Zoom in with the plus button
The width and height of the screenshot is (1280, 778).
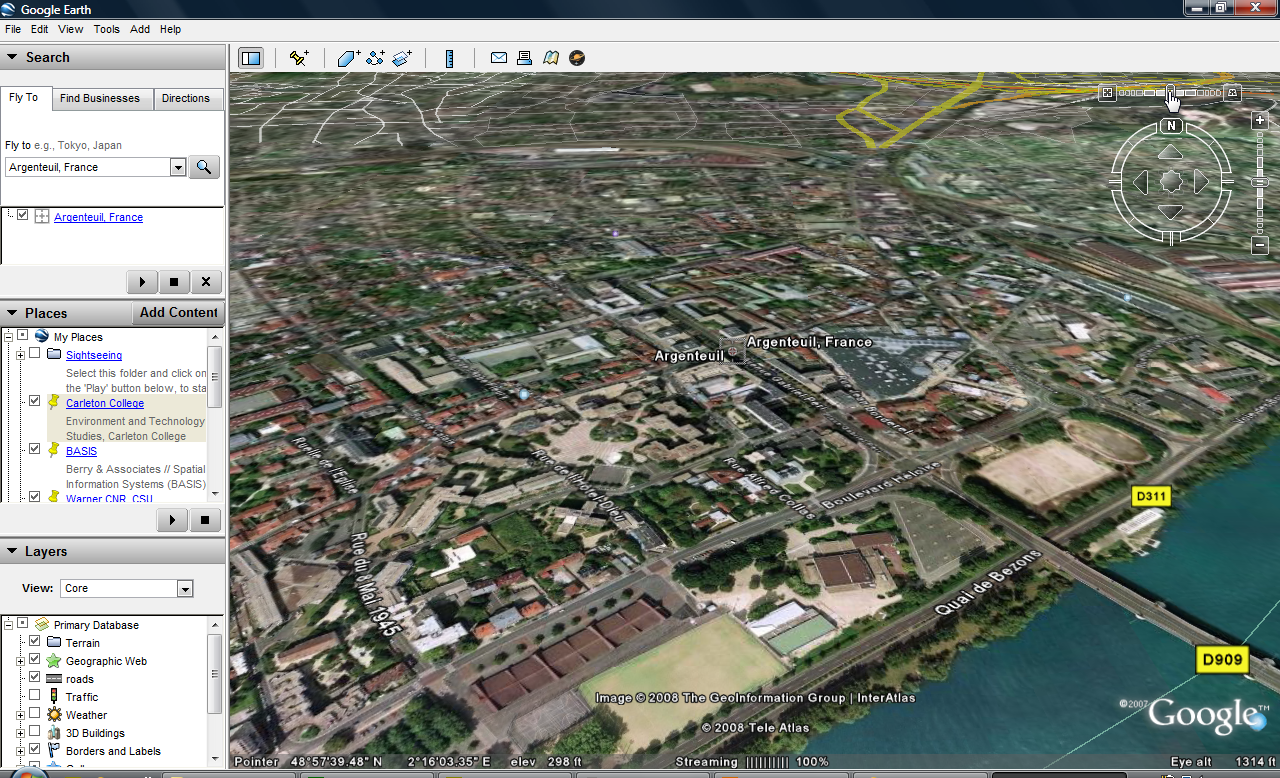click(x=1260, y=120)
